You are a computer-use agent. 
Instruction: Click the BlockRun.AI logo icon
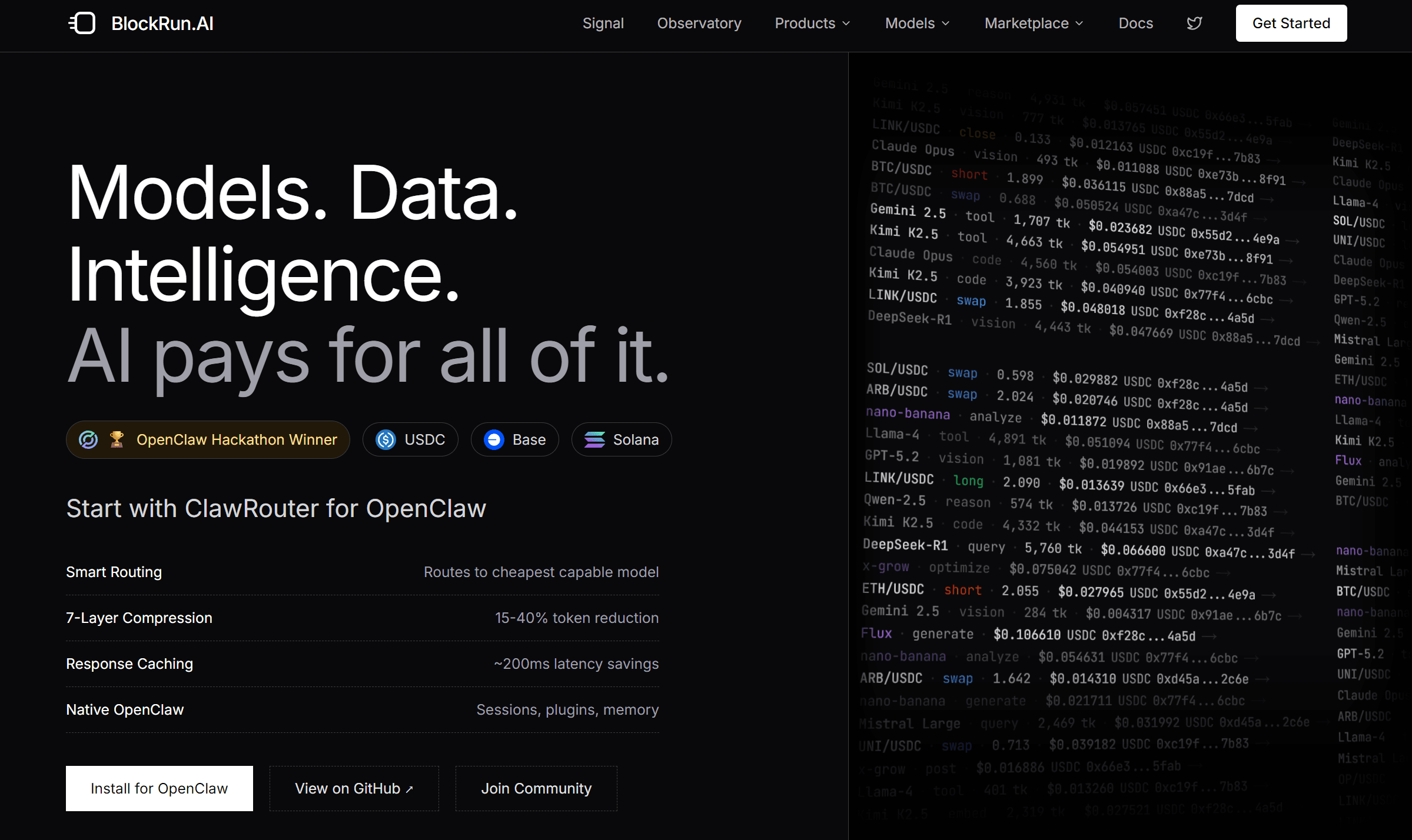pos(82,24)
